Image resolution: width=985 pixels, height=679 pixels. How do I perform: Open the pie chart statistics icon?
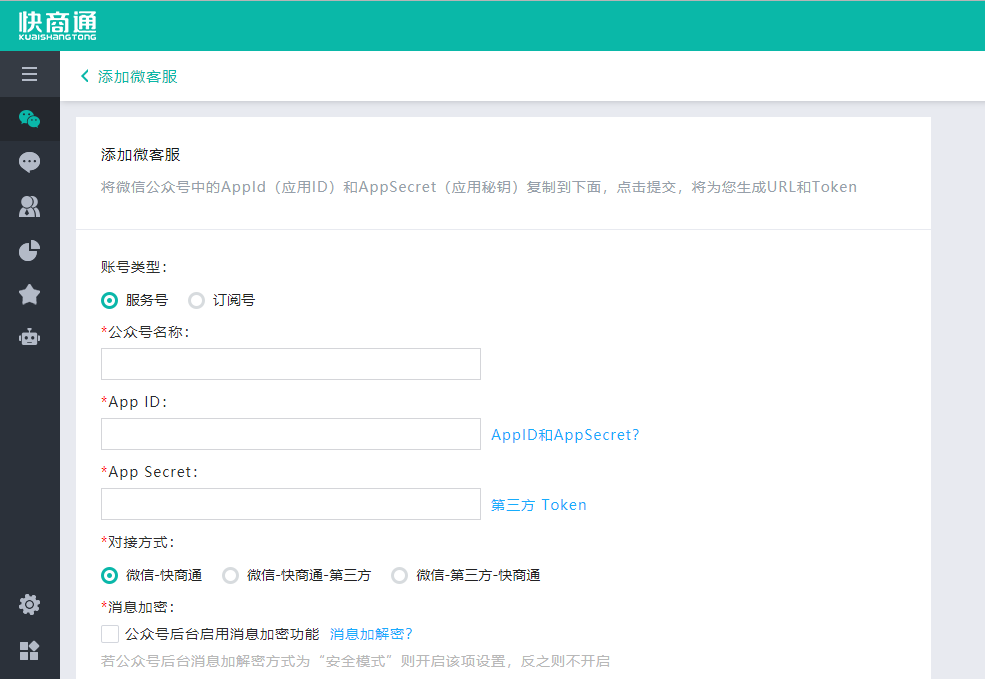tap(30, 250)
